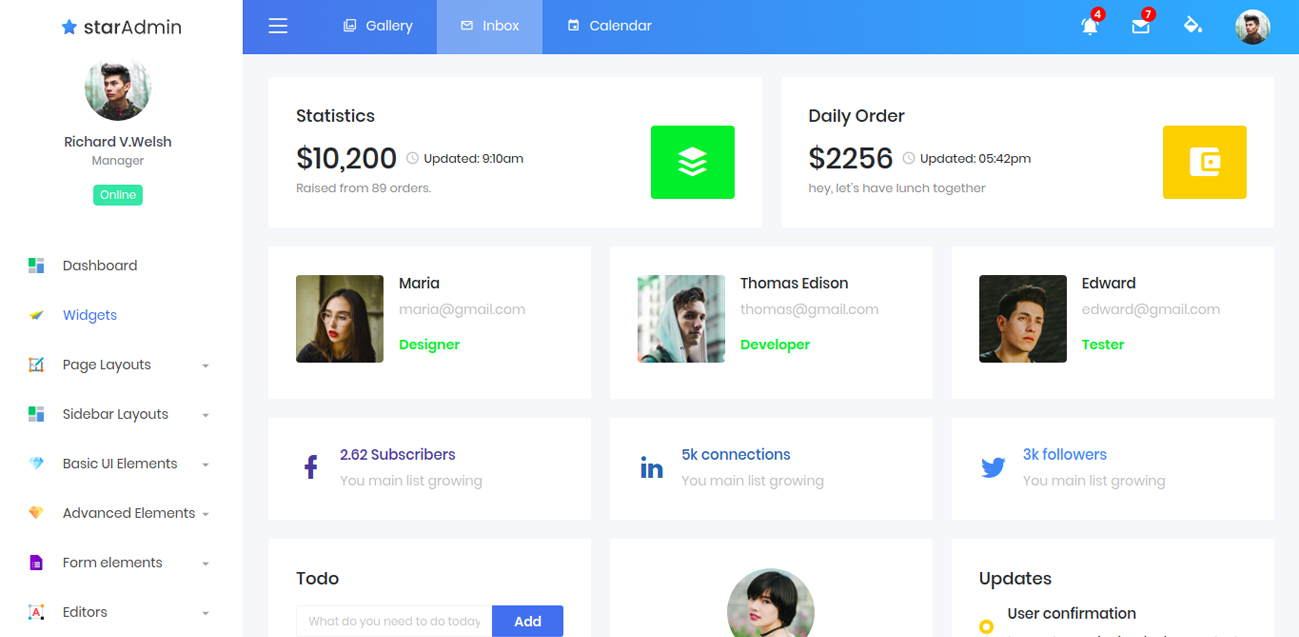This screenshot has height=637, width=1299.
Task: Open the notifications bell icon
Action: coord(1089,27)
